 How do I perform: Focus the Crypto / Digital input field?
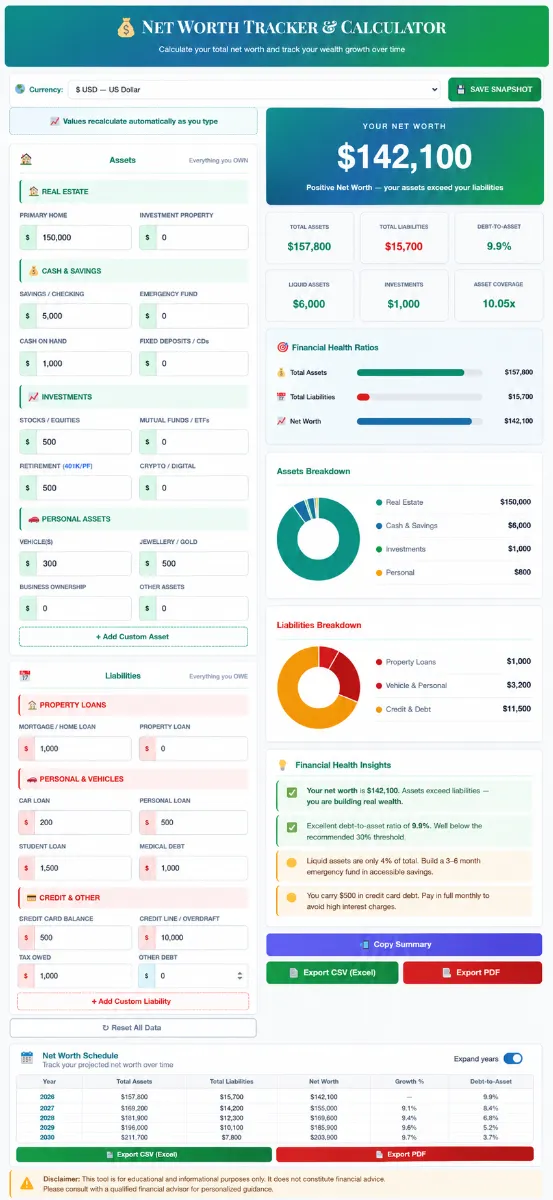tap(194, 488)
